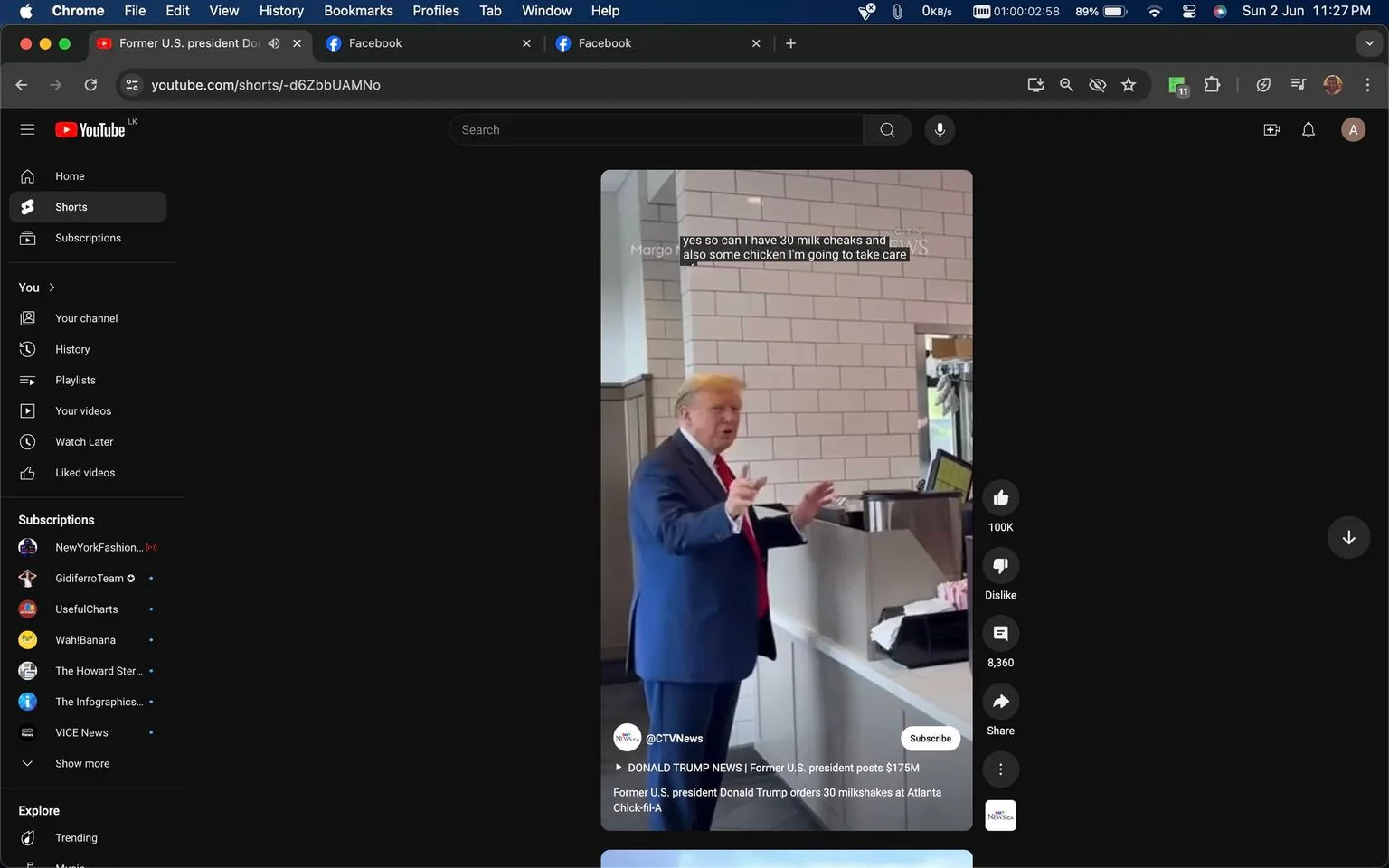View site information icon

(x=132, y=84)
